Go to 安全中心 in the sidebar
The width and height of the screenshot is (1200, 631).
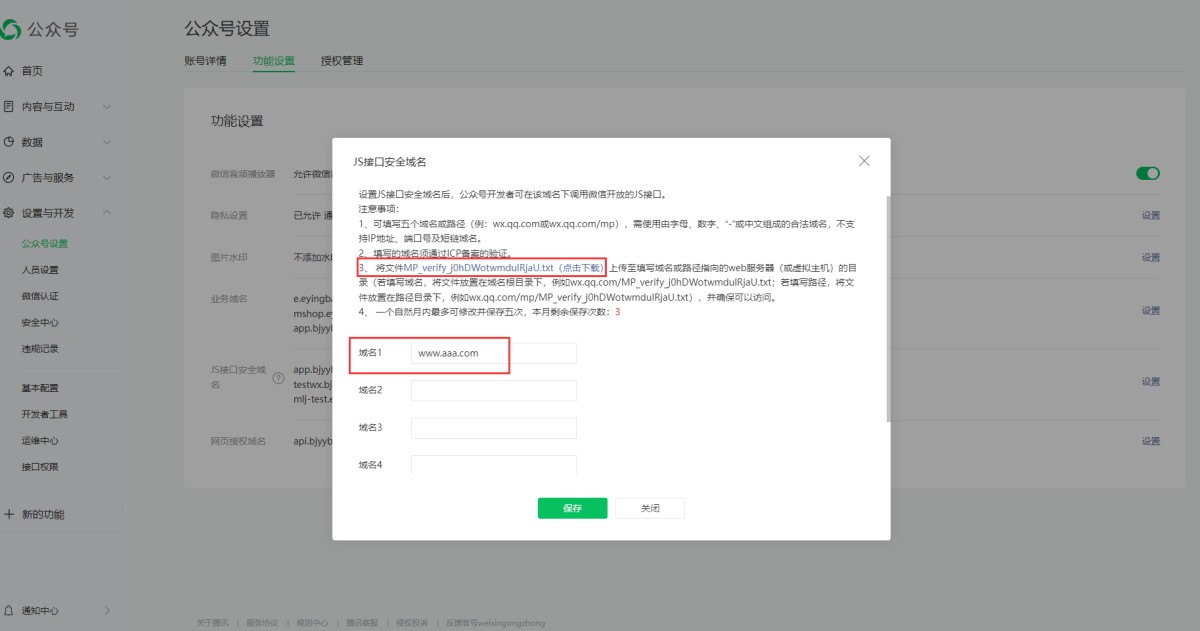point(40,323)
